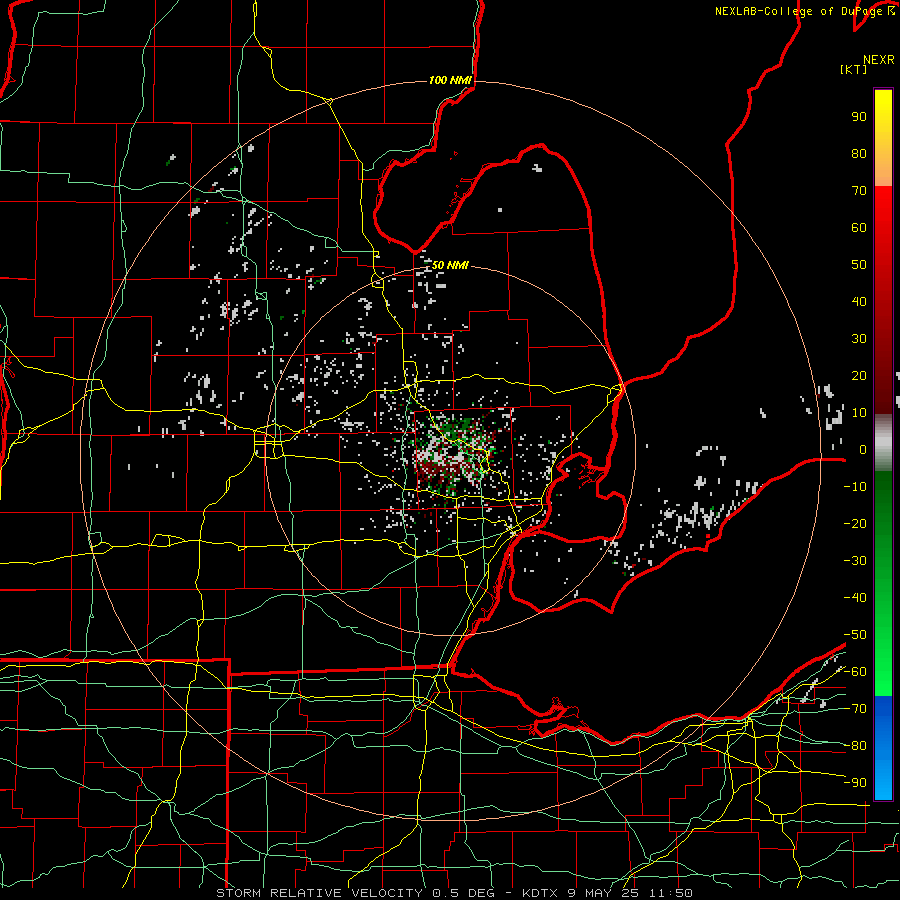Viewport: 900px width, 900px height.
Task: Click the positive "10" scale label
Action: (859, 413)
